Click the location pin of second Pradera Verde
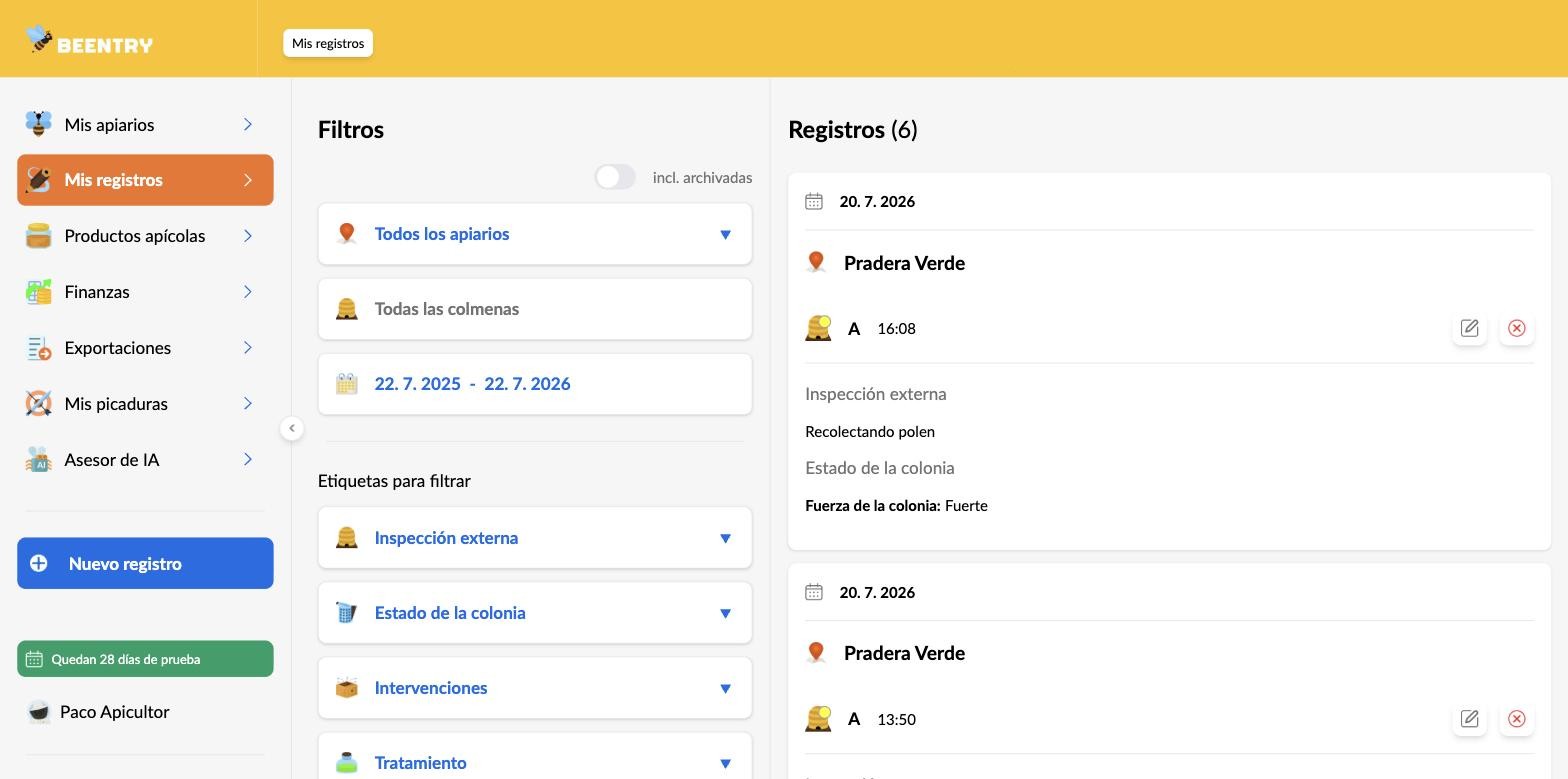The width and height of the screenshot is (1568, 779). click(x=816, y=653)
